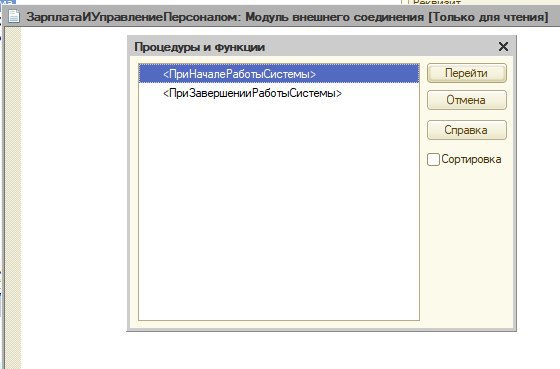Viewport: 560px width, 369px height.
Task: Open help with the Справка button
Action: (x=466, y=130)
